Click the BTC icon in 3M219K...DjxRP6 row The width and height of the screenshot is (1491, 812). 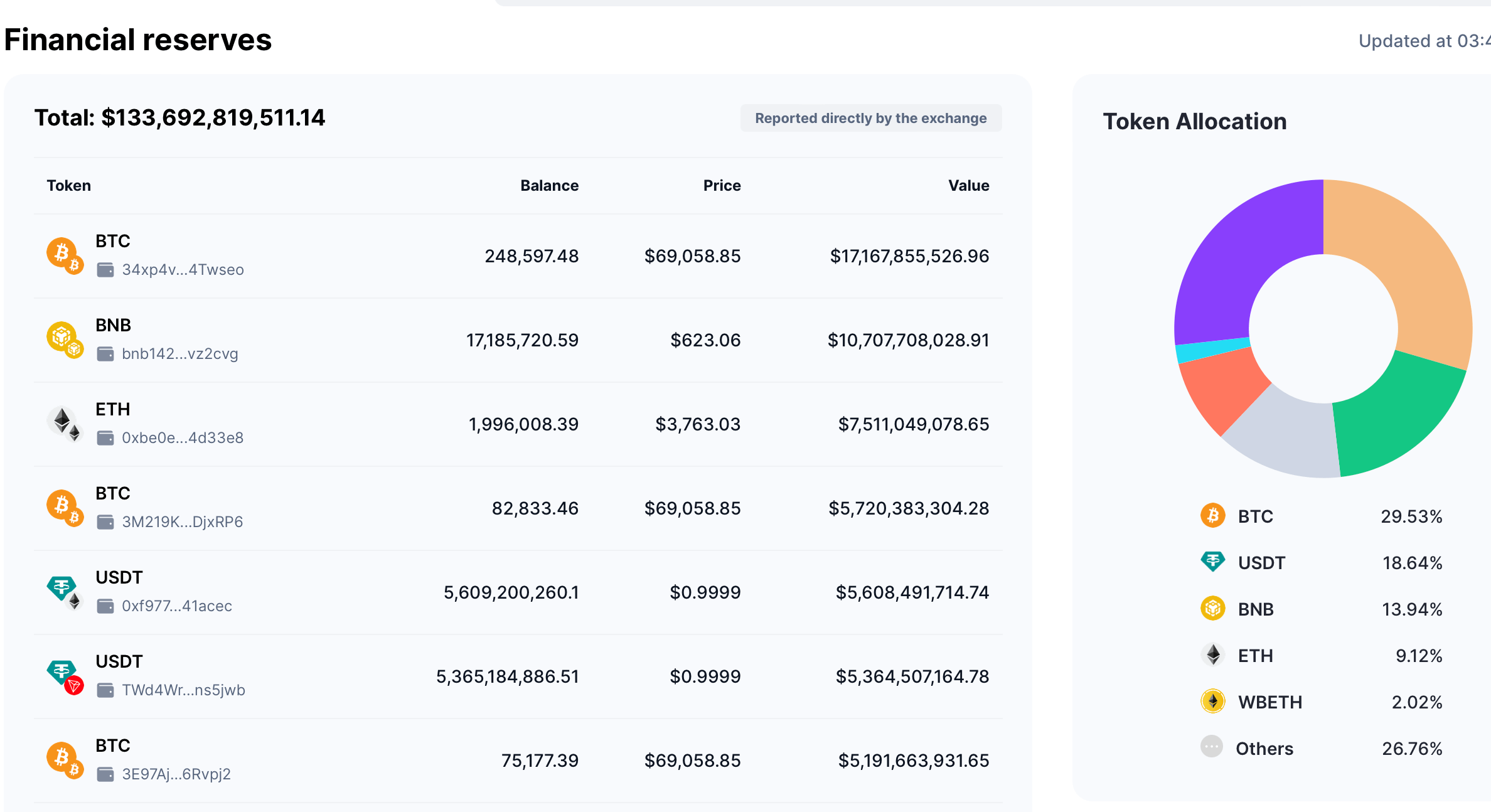(x=65, y=508)
